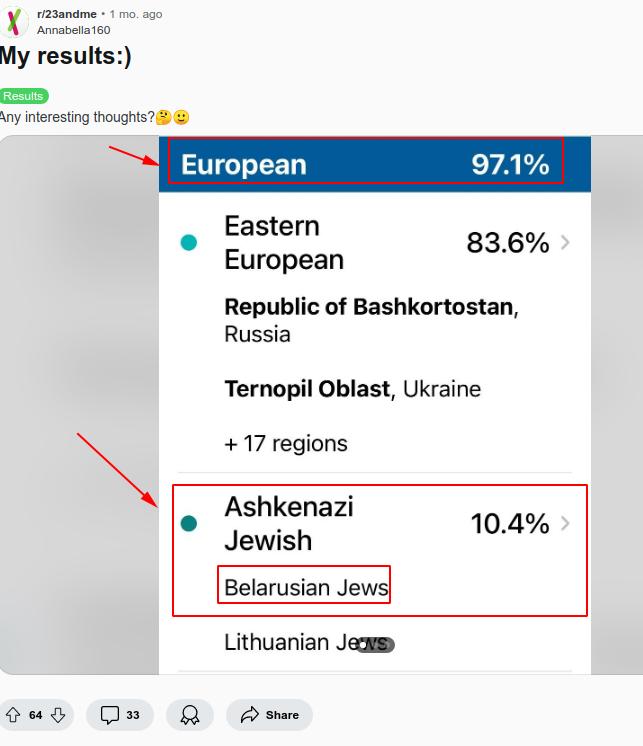This screenshot has width=643, height=746.
Task: Give an award to this post
Action: click(190, 715)
